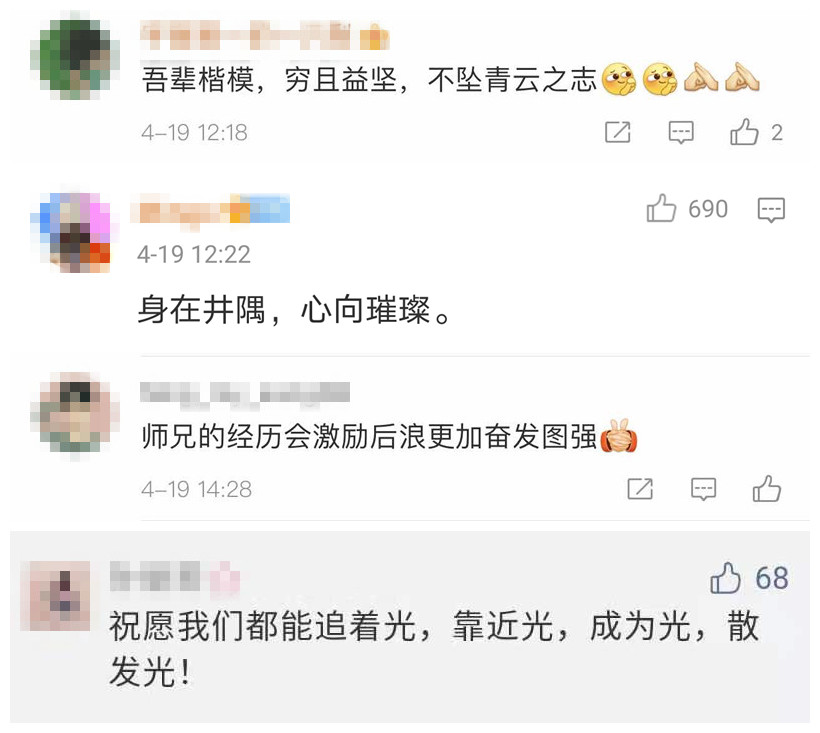
Task: Open username beside the 690 likes
Action: [x=211, y=209]
